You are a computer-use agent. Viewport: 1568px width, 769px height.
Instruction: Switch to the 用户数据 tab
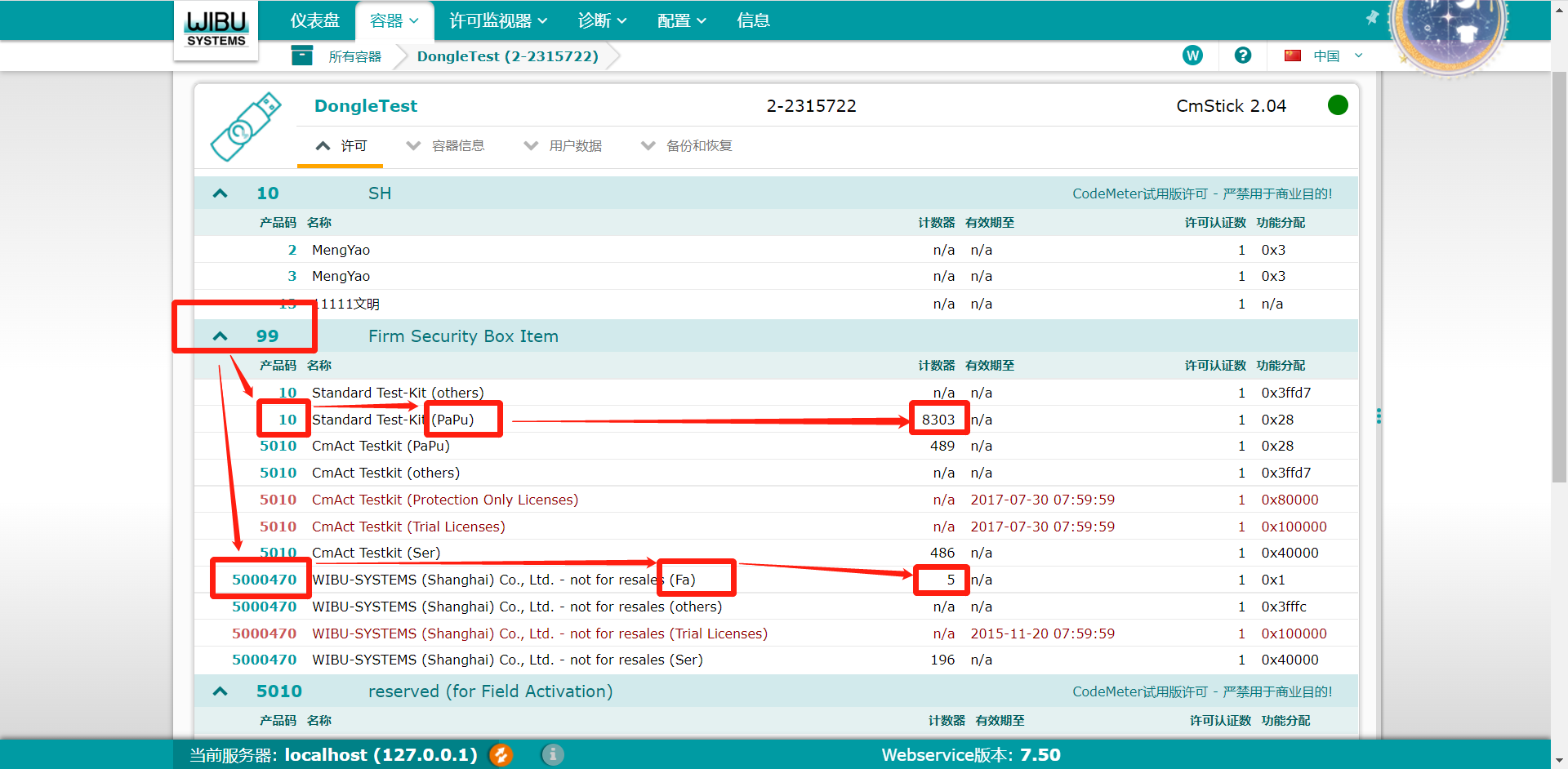click(x=563, y=146)
